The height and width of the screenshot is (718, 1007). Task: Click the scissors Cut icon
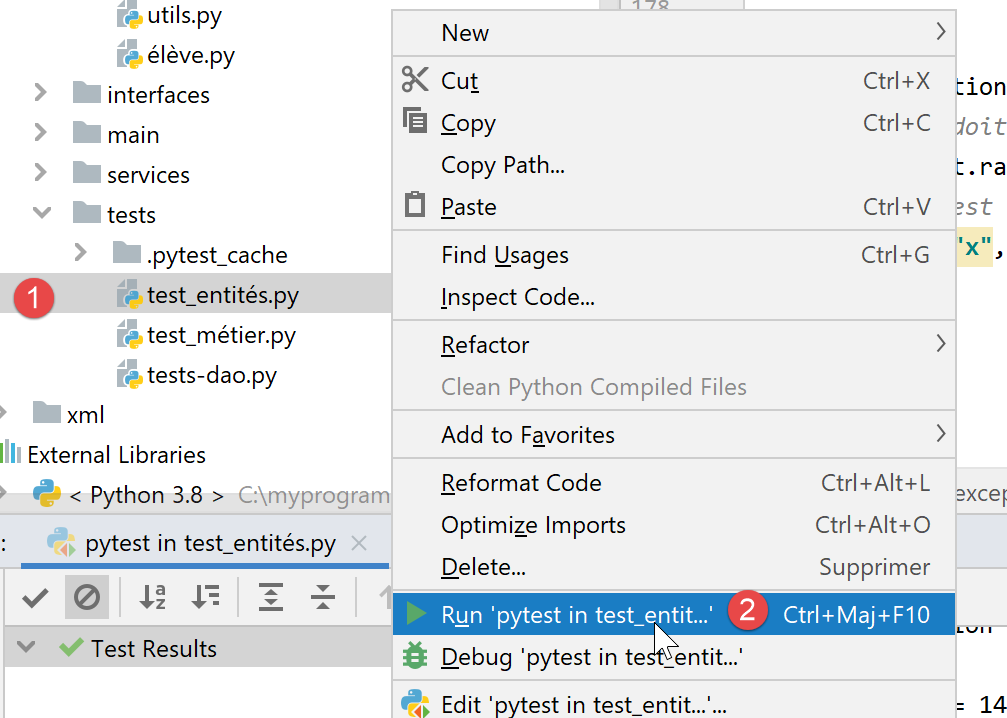(414, 80)
